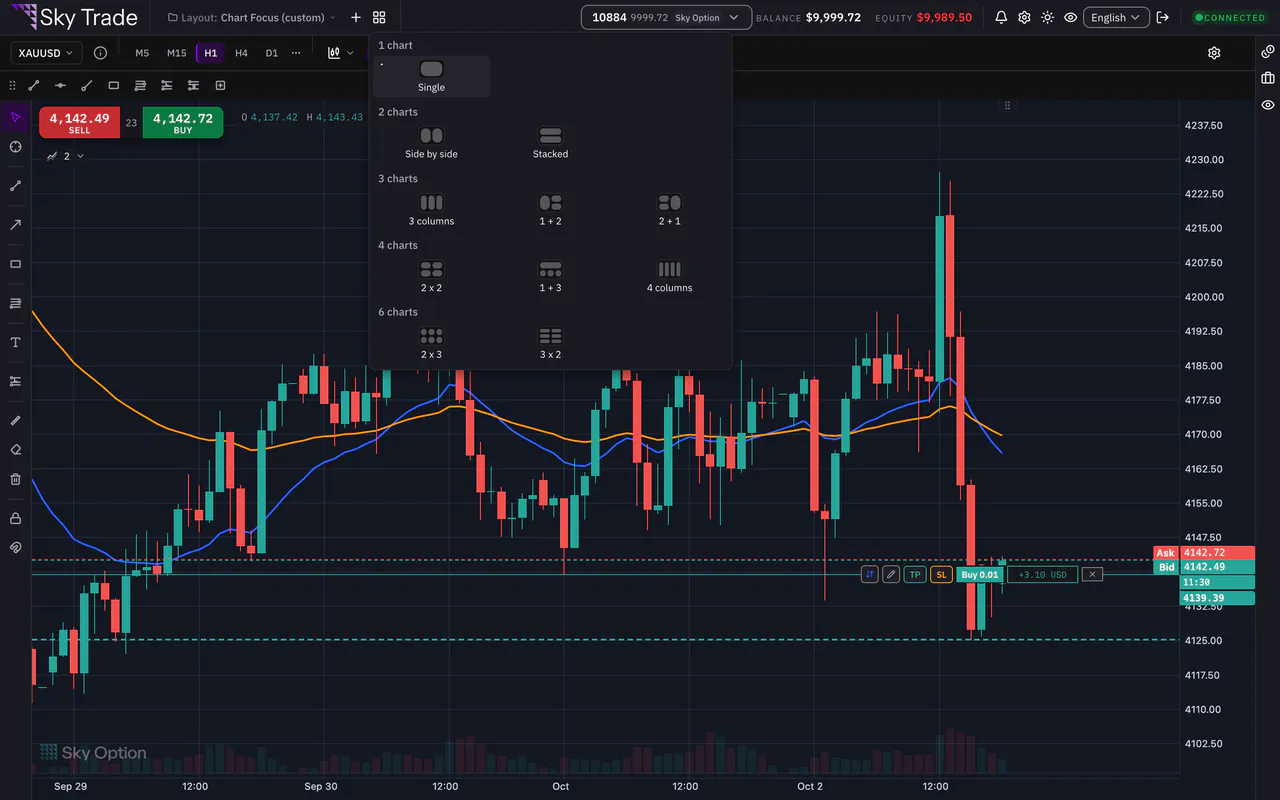The height and width of the screenshot is (800, 1280).
Task: Open the coins icon in right sidebar
Action: 1268,51
